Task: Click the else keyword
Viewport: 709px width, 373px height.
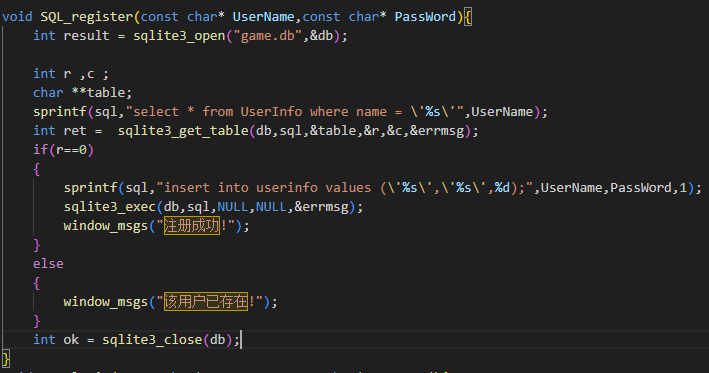Action: click(x=48, y=264)
